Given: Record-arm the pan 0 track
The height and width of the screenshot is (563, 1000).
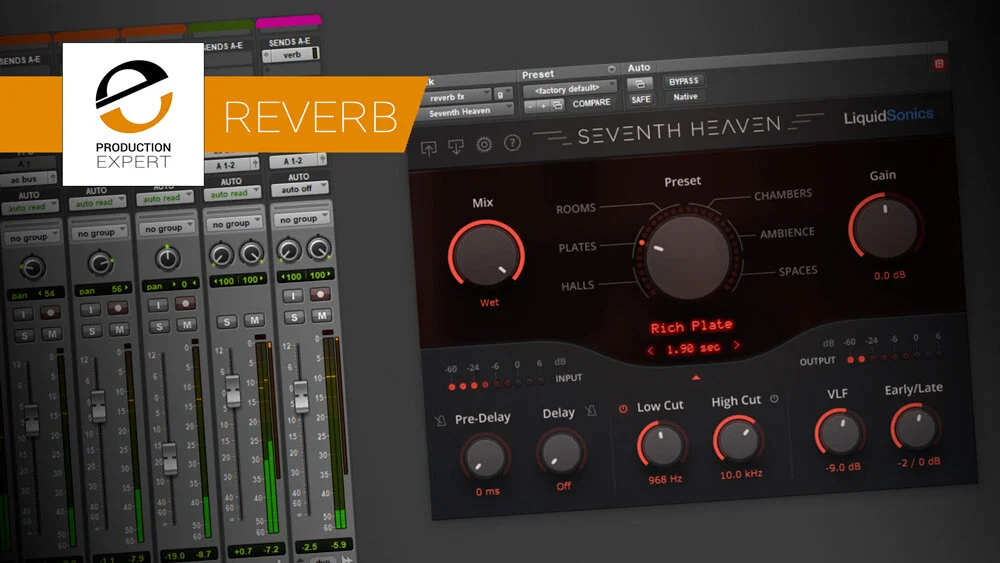Looking at the screenshot, I should [186, 303].
